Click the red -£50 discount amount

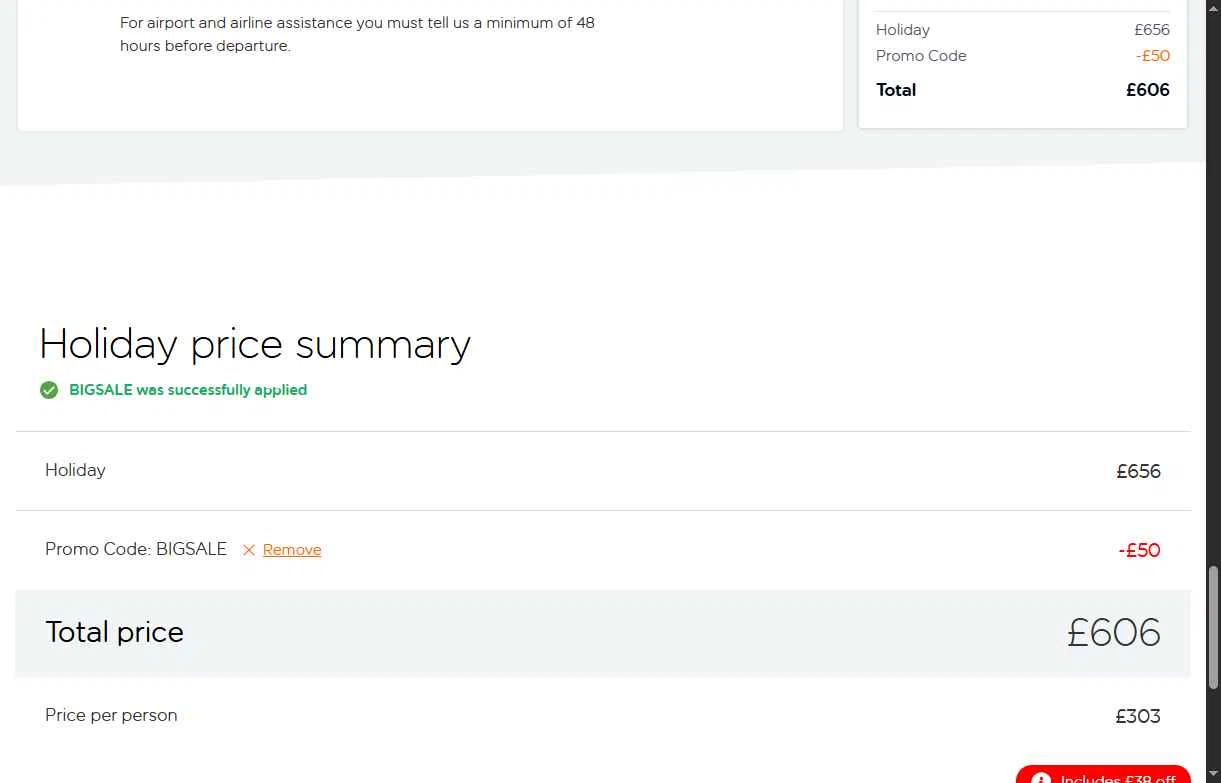[x=1139, y=550]
